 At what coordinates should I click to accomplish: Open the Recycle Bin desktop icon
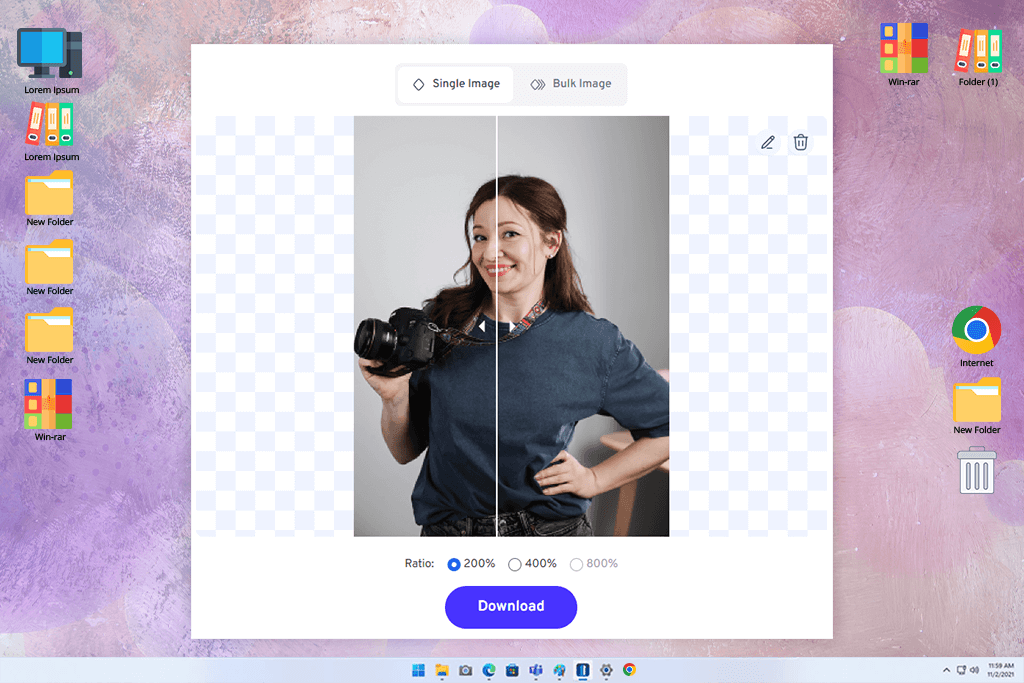pos(977,470)
